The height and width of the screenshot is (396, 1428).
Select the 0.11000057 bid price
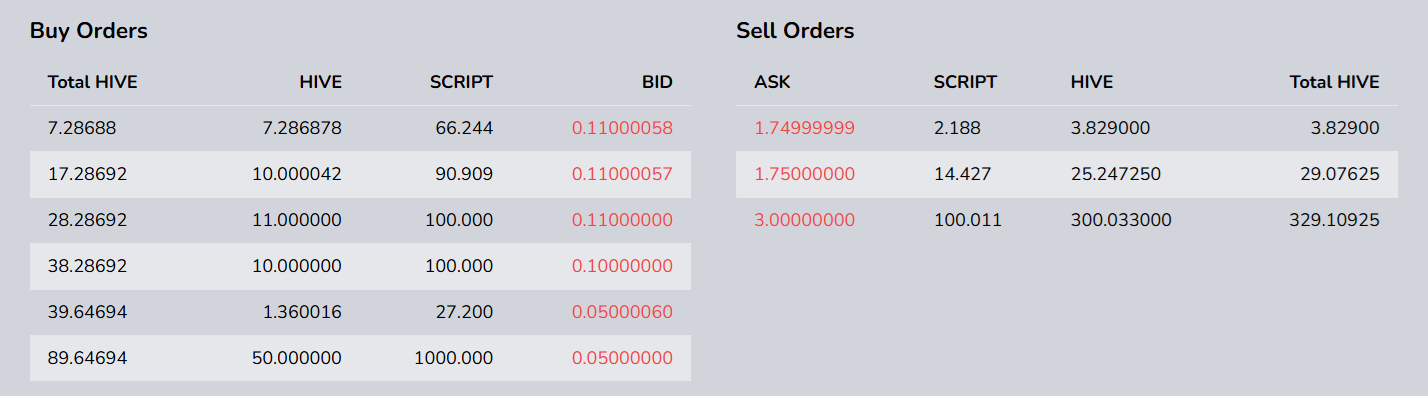pos(622,174)
